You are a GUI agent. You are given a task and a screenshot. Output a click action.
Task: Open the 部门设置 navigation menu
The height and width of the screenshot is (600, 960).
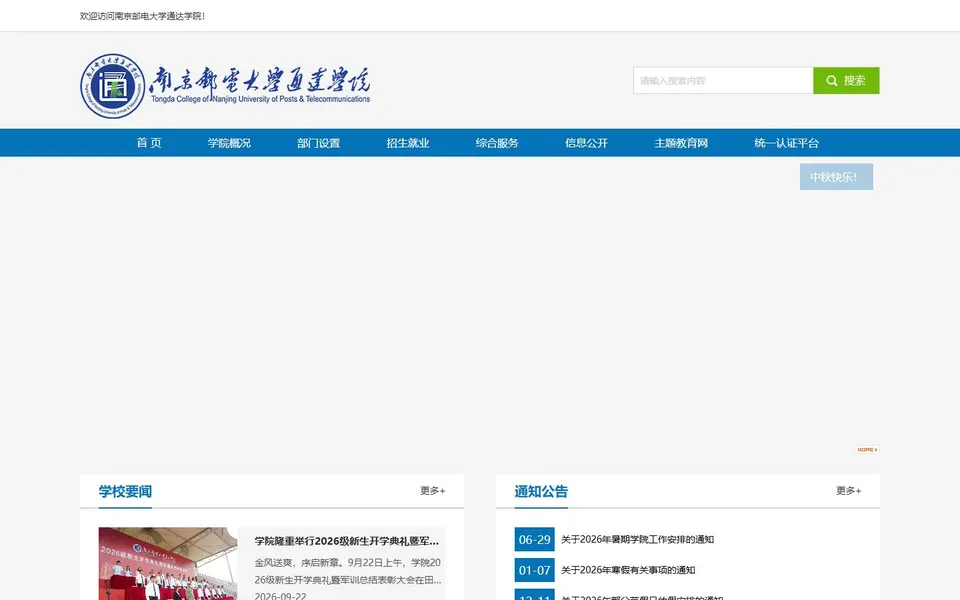(318, 143)
